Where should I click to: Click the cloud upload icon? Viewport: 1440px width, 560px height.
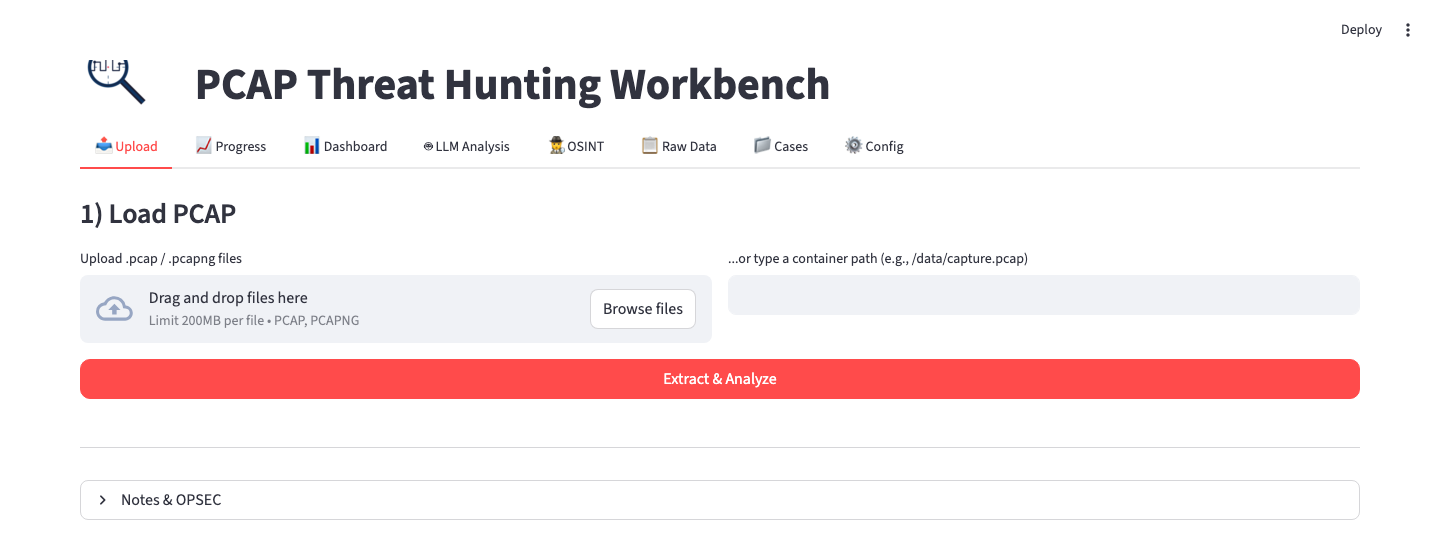click(x=114, y=309)
